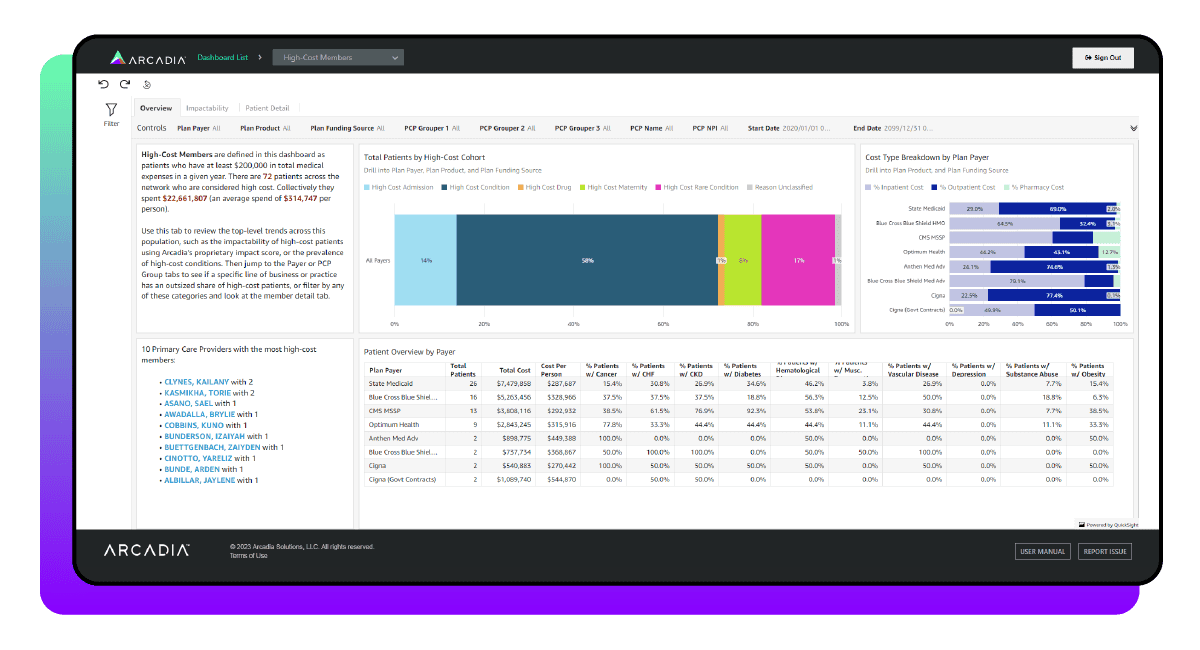
Task: Open provider BUETTGENBACH, ZAIYDEN link
Action: pos(211,447)
